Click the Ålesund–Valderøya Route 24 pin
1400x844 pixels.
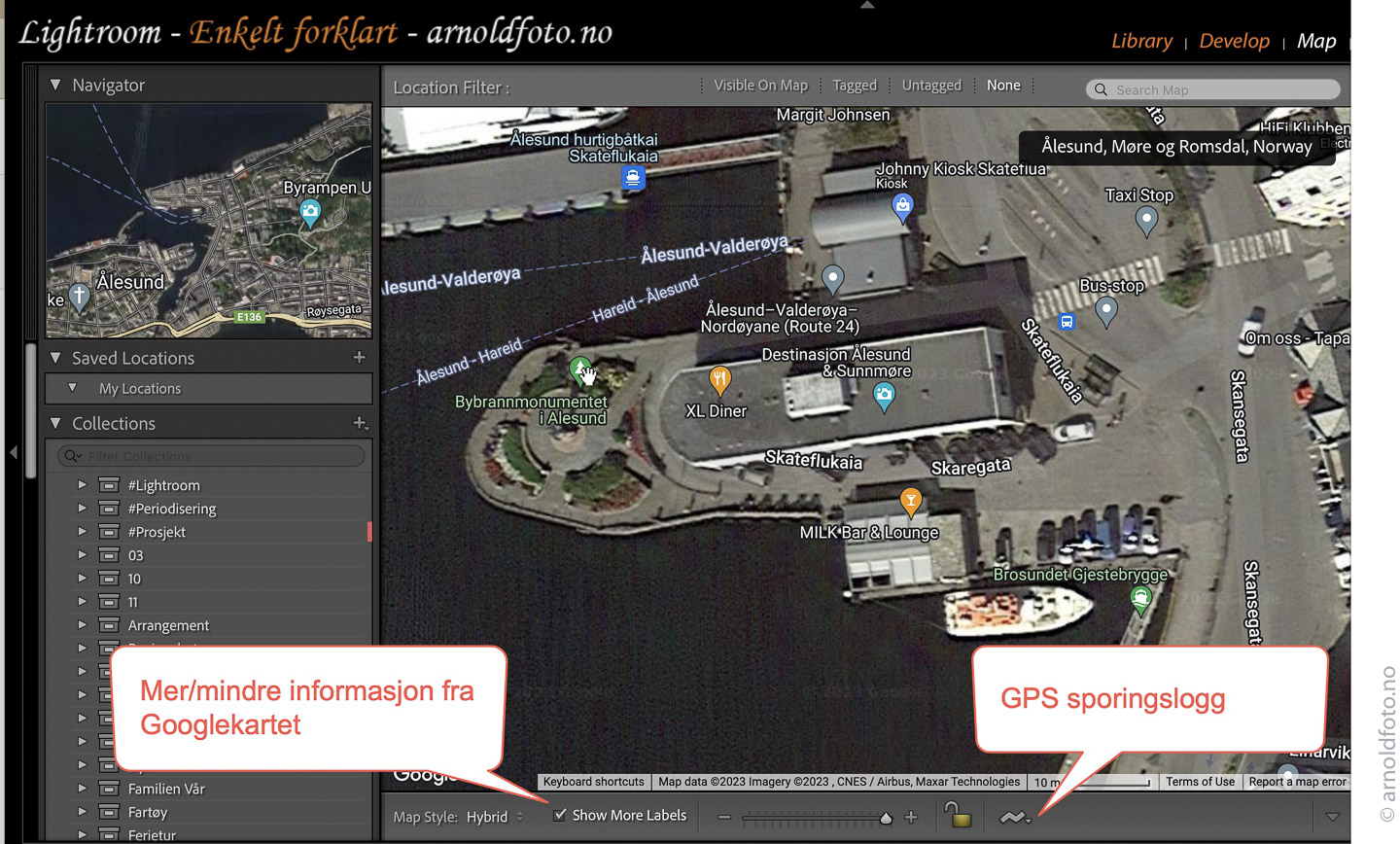(x=833, y=279)
